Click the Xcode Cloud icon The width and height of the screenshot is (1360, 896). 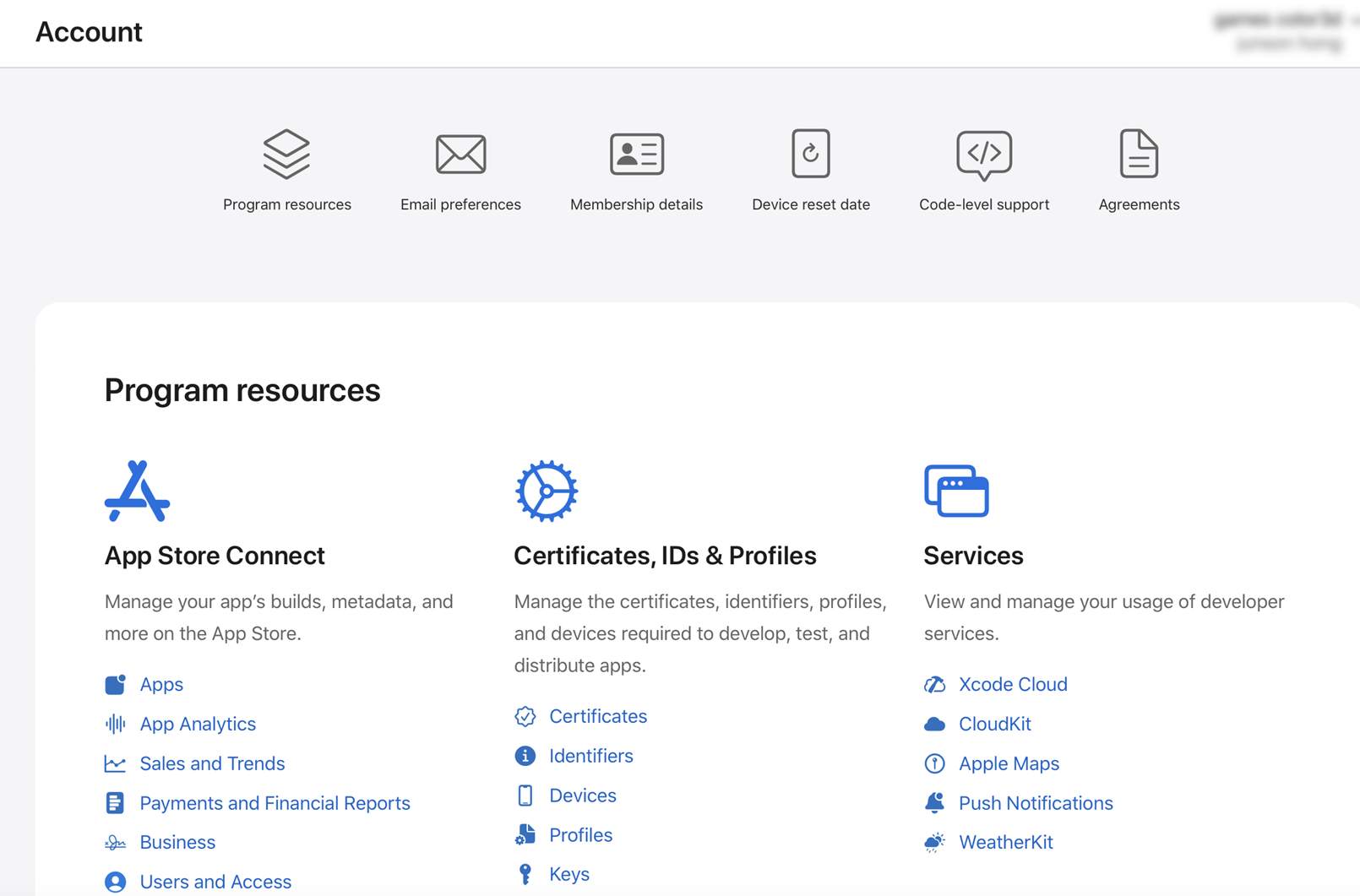[935, 684]
